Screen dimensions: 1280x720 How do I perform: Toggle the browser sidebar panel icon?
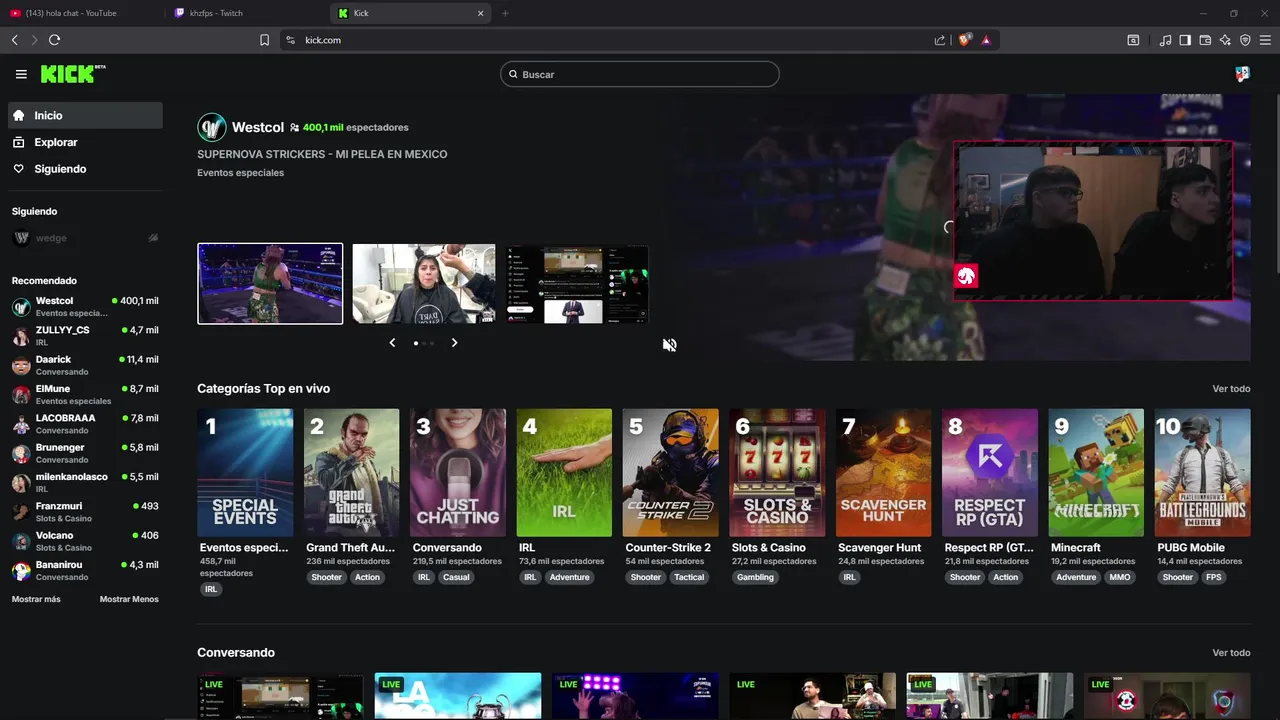coord(1185,40)
